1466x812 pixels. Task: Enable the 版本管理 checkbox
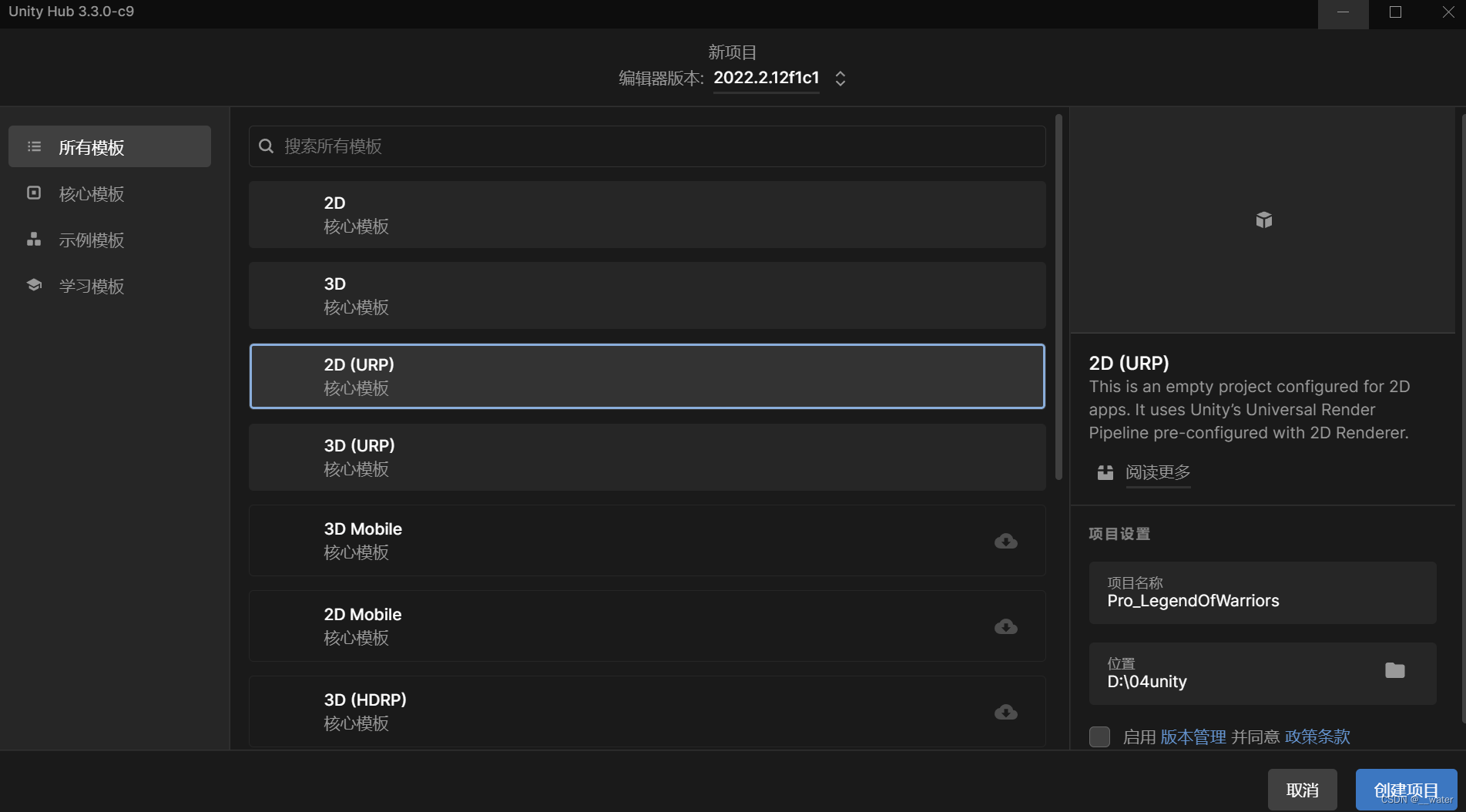(x=1099, y=737)
